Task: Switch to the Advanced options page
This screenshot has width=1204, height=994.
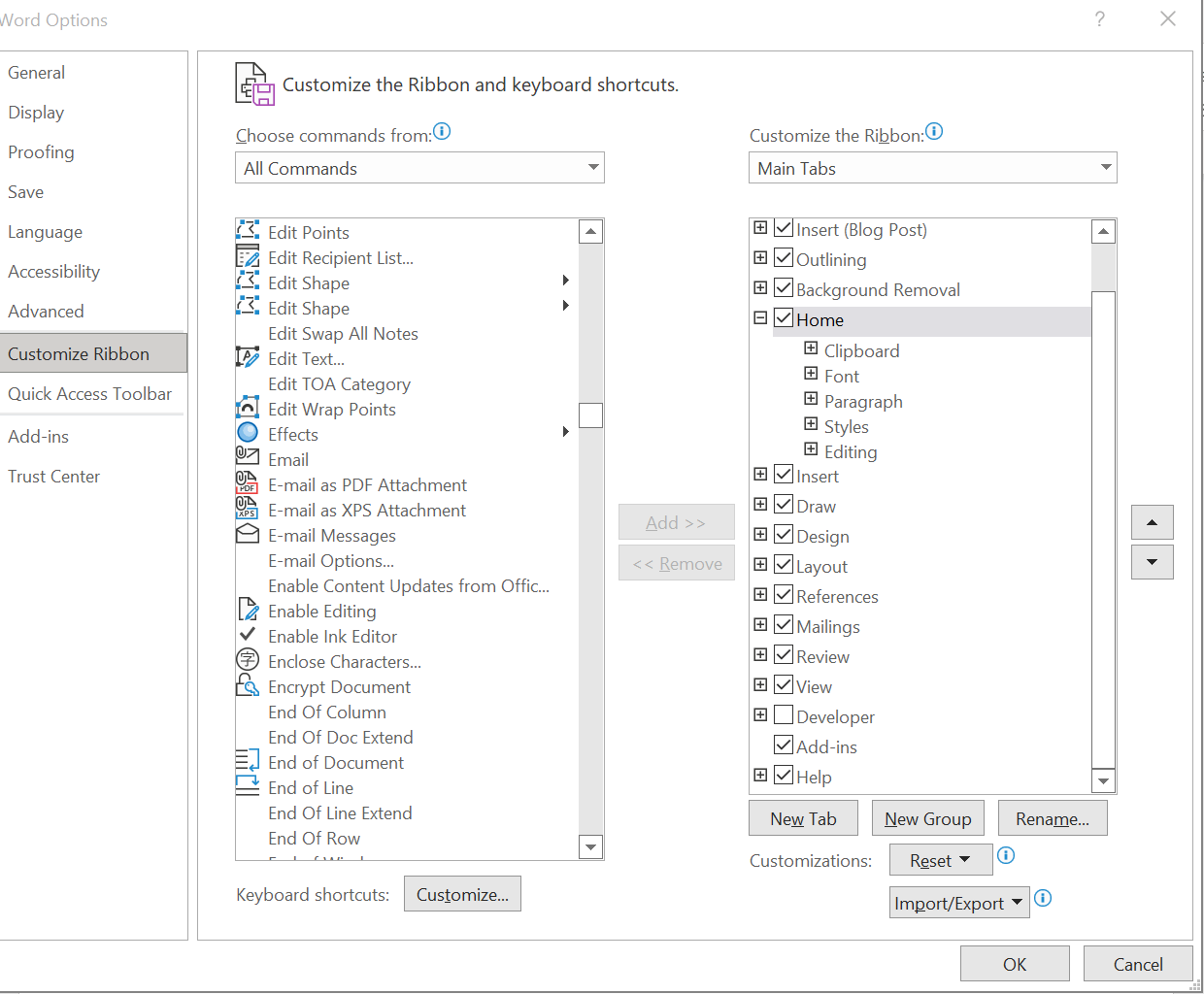Action: (x=93, y=312)
